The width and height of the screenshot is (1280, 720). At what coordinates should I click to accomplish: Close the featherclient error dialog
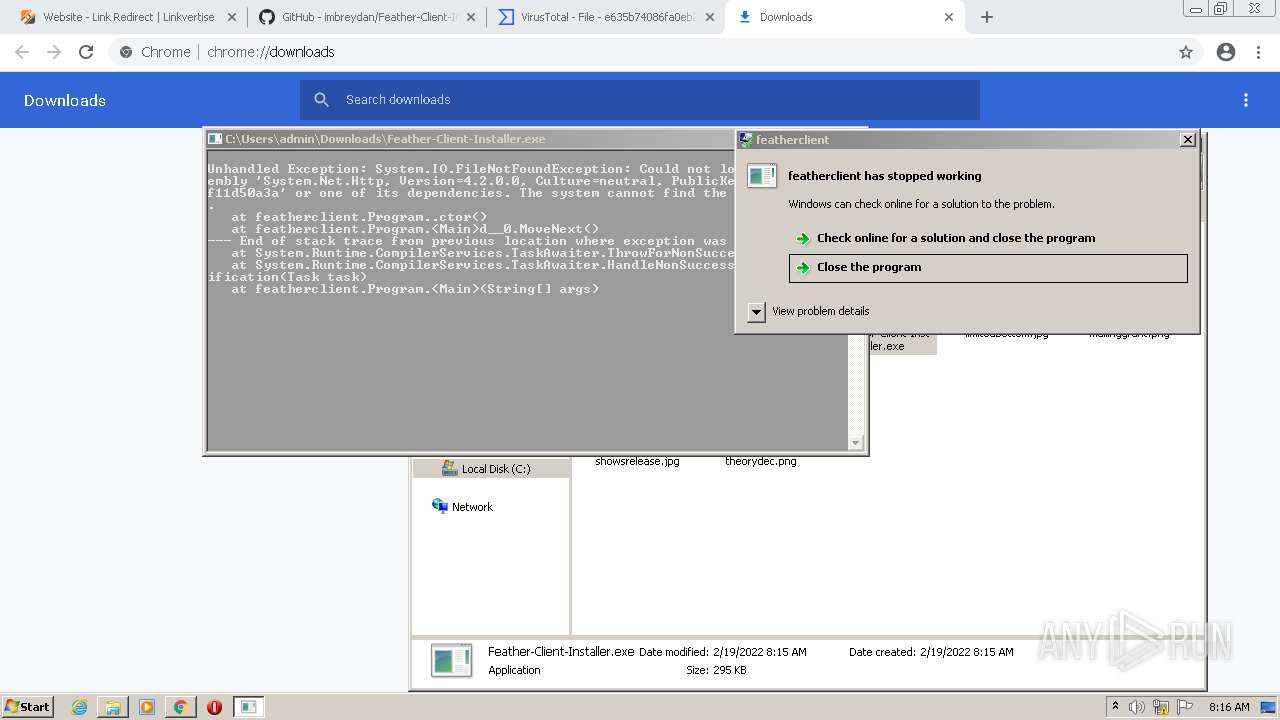click(x=1187, y=140)
